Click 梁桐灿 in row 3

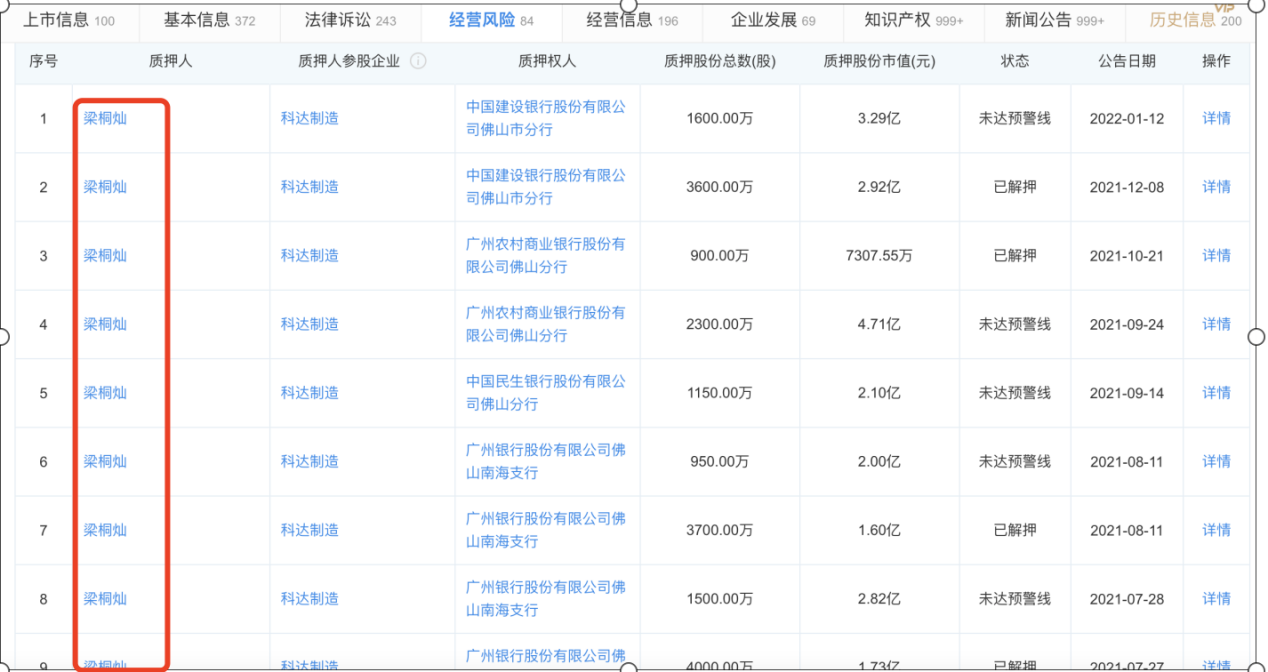coord(105,256)
